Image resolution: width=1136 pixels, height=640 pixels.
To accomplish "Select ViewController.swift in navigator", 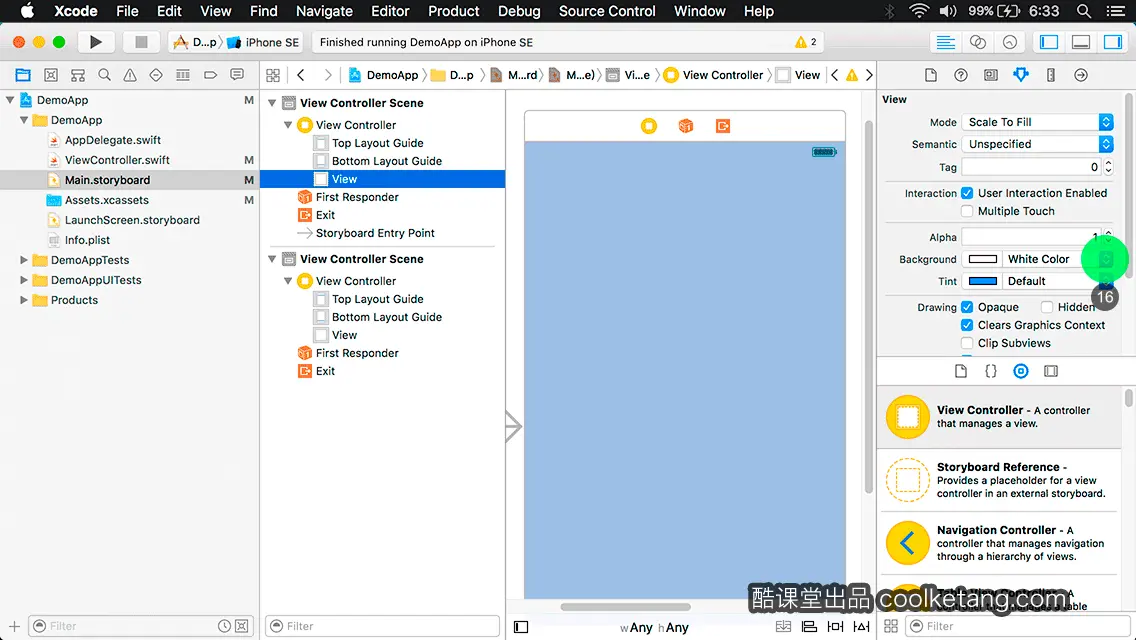I will click(x=117, y=159).
